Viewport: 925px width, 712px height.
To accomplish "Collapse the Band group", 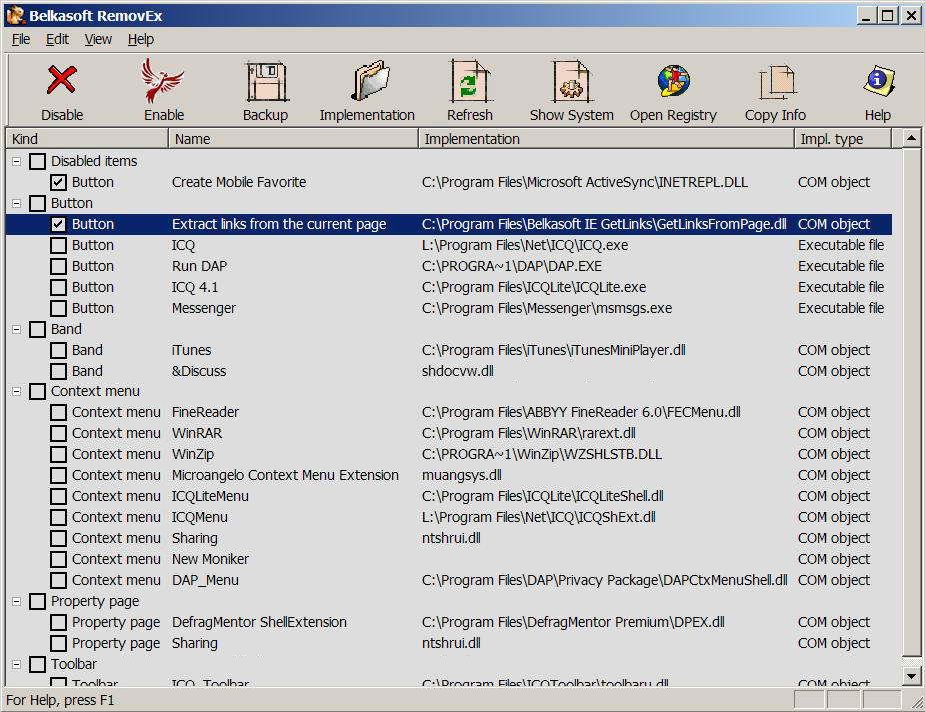I will [17, 329].
